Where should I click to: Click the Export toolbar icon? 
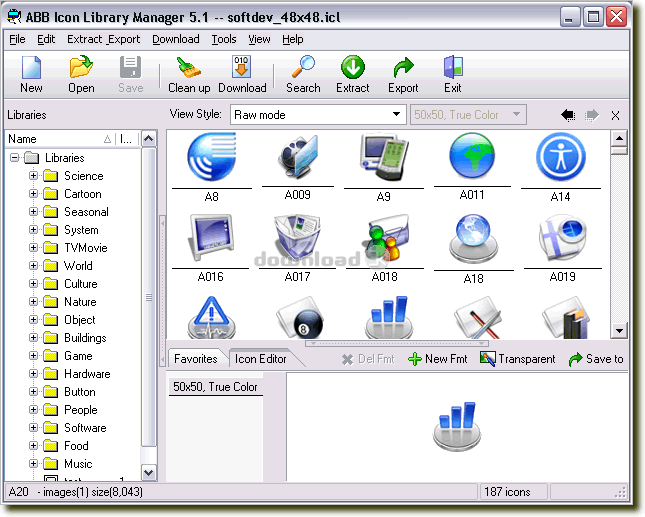[x=403, y=68]
